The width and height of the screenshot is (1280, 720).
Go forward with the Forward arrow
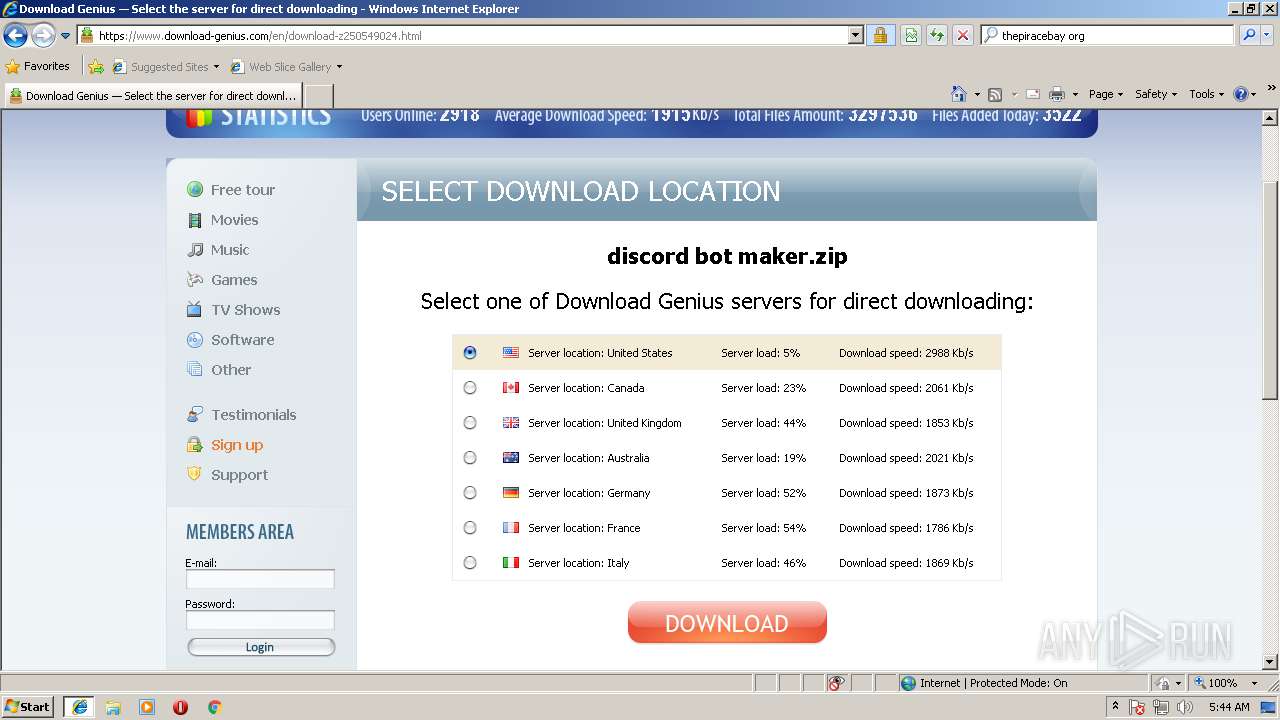tap(43, 36)
